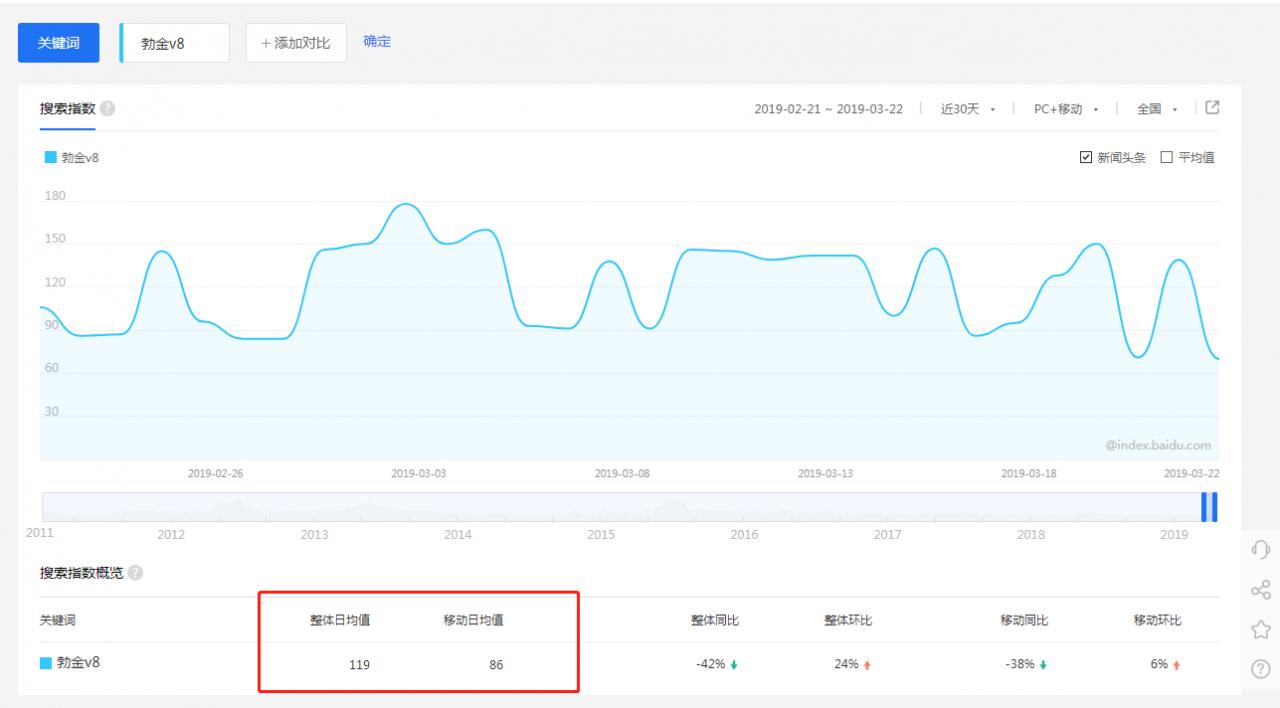Click the 勃金v8 keyword name in overview table
This screenshot has width=1280, height=708.
tap(78, 662)
